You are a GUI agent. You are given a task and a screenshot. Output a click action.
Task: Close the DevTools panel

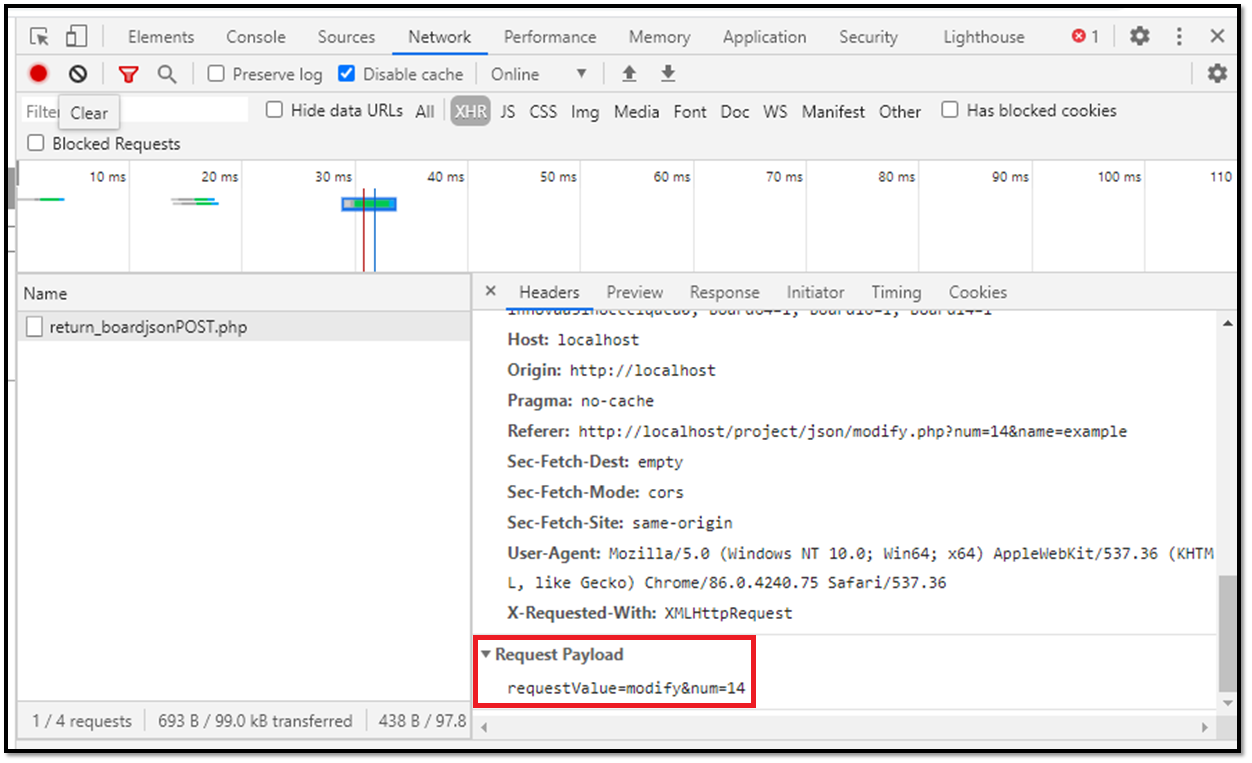(x=1217, y=37)
